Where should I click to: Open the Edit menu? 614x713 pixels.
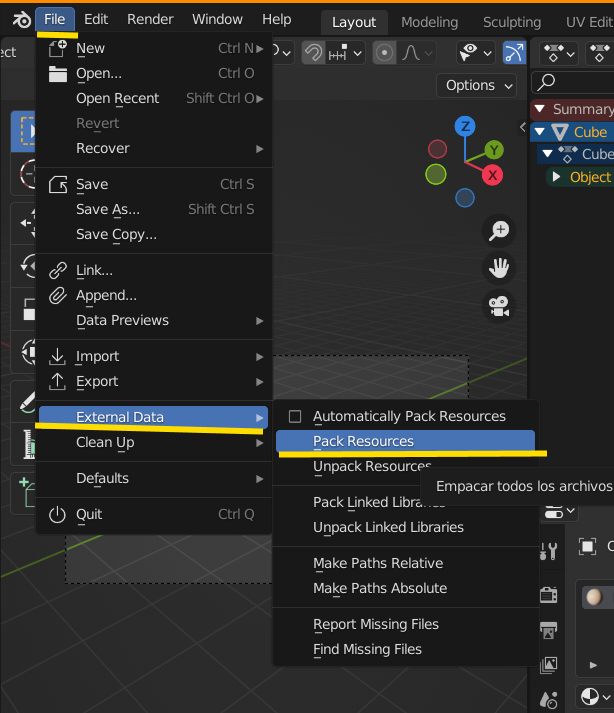[96, 20]
